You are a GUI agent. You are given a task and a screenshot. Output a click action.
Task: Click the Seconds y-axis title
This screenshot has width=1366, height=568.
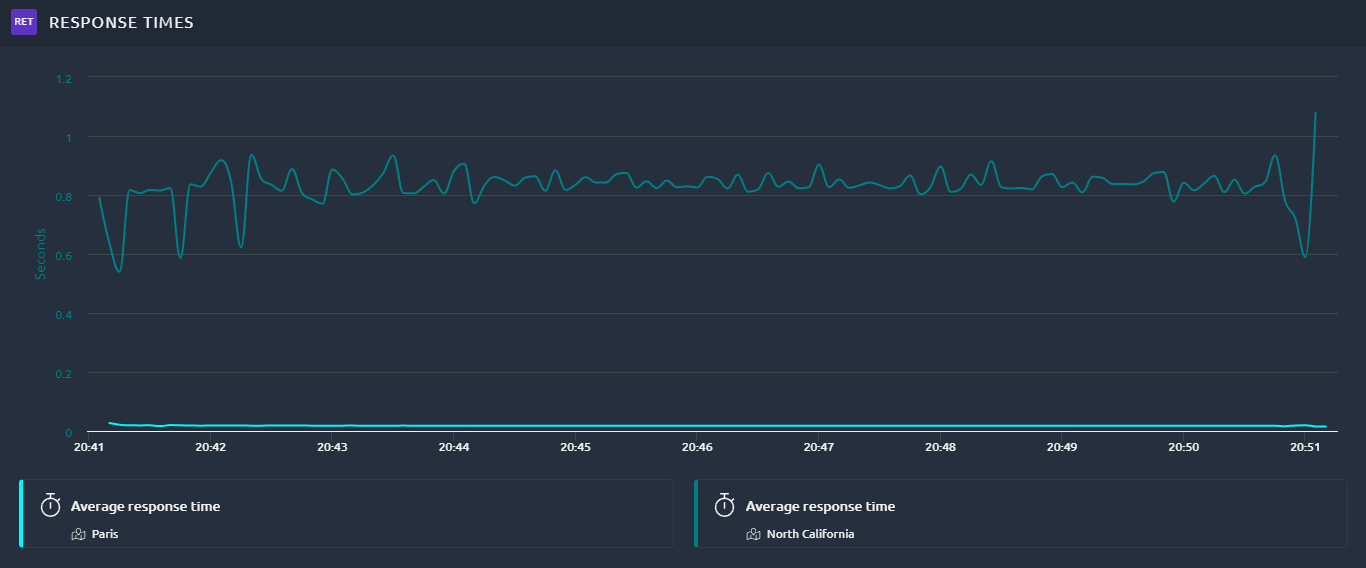tap(41, 254)
